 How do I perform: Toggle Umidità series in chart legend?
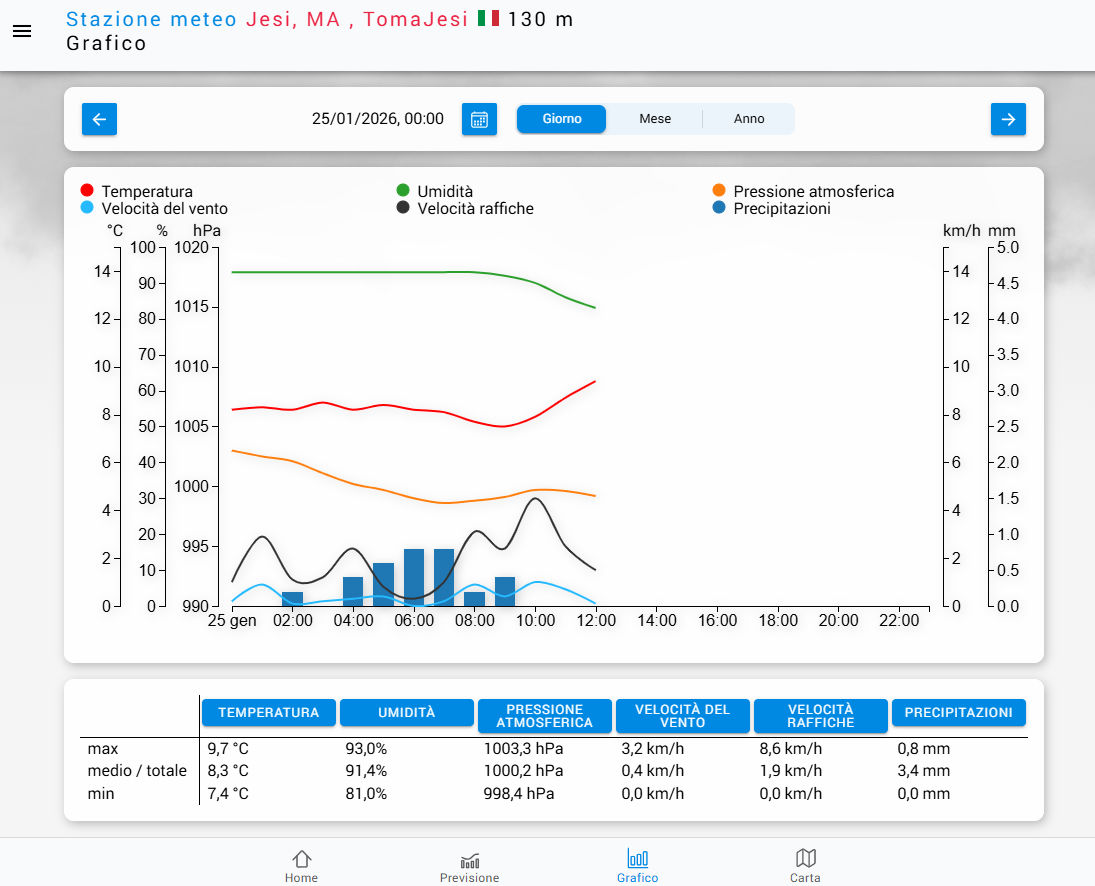click(444, 191)
